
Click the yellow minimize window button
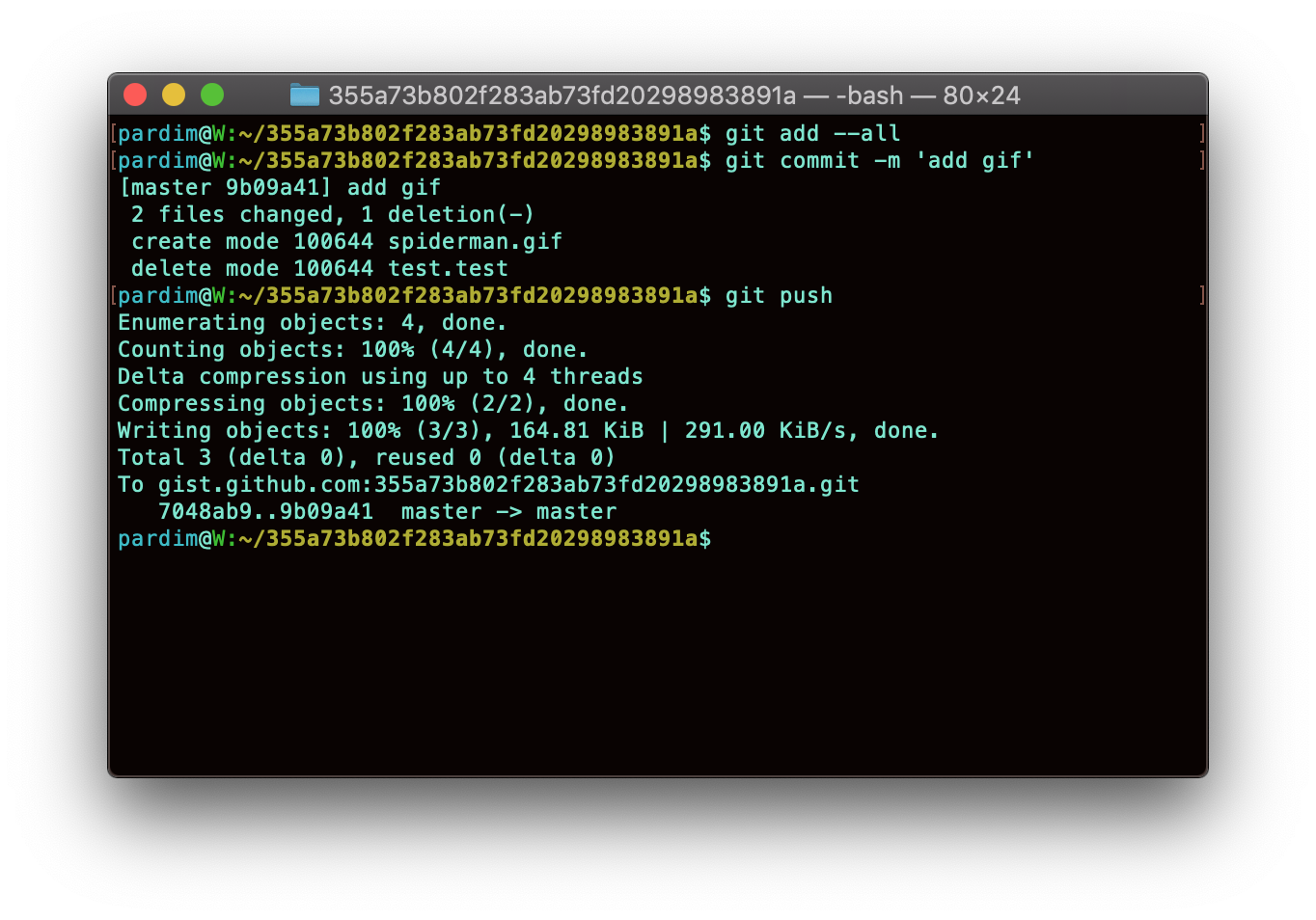pyautogui.click(x=174, y=95)
